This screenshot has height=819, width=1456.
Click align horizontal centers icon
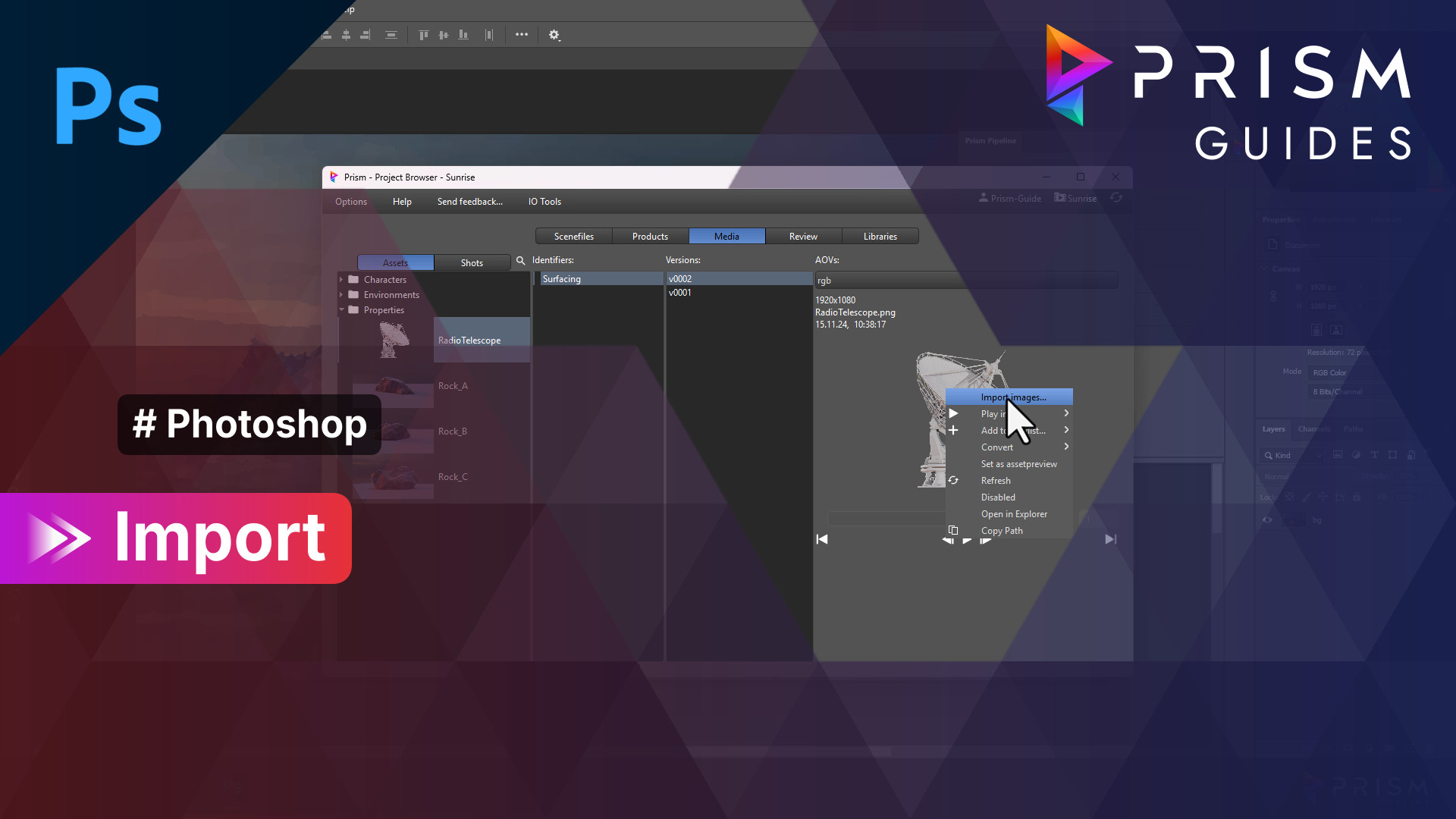(x=346, y=35)
